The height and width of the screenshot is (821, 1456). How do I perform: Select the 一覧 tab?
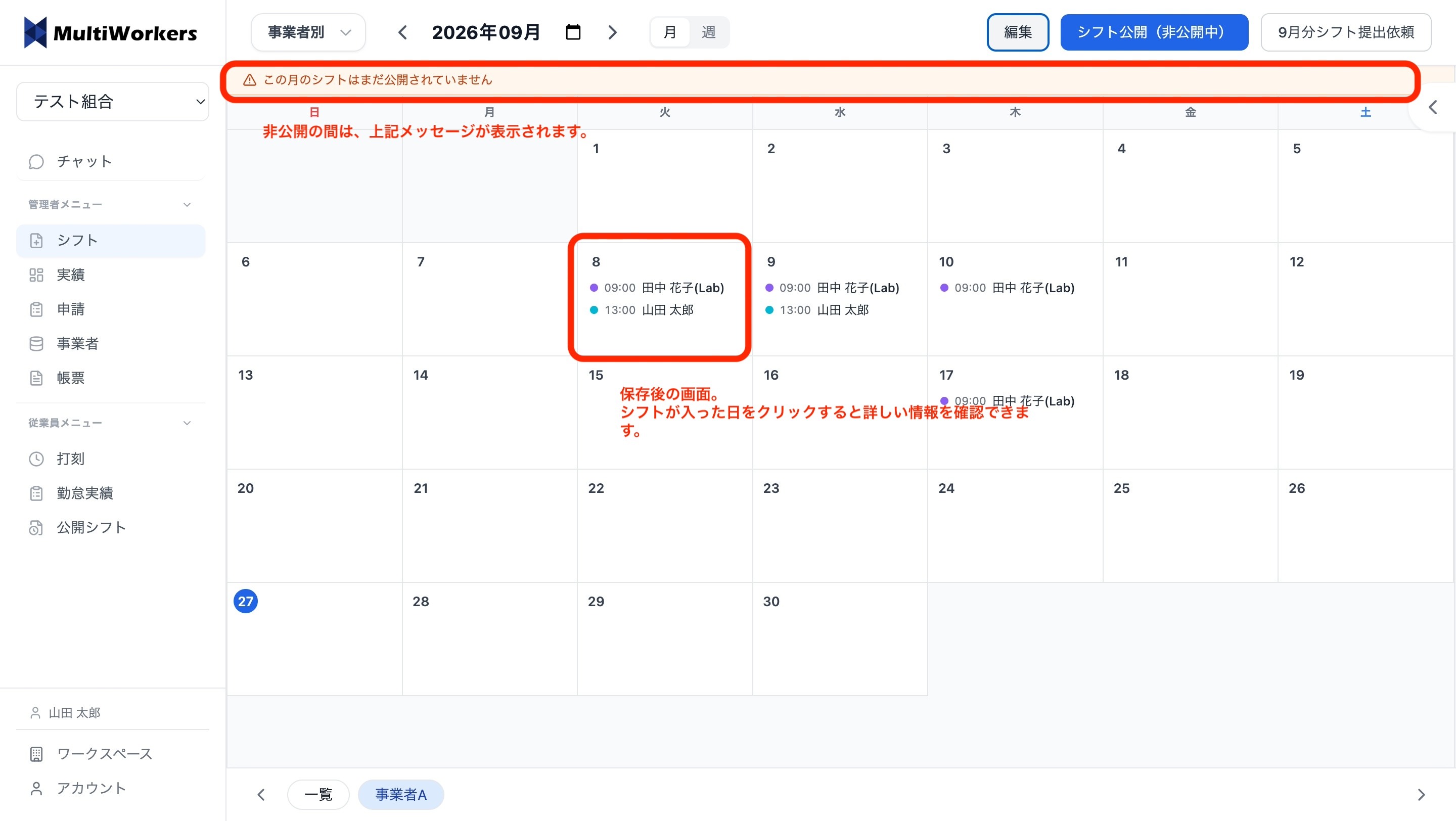318,794
